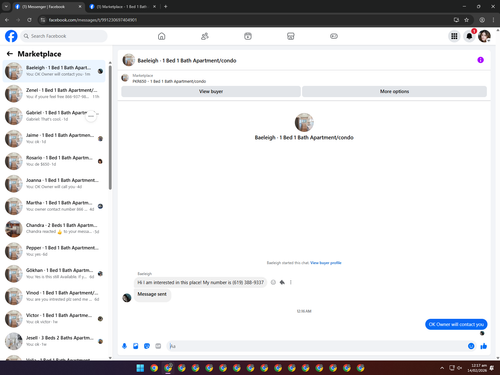Show hidden system tray icons
Image resolution: width=500 pixels, height=375 pixels.
coord(442,368)
